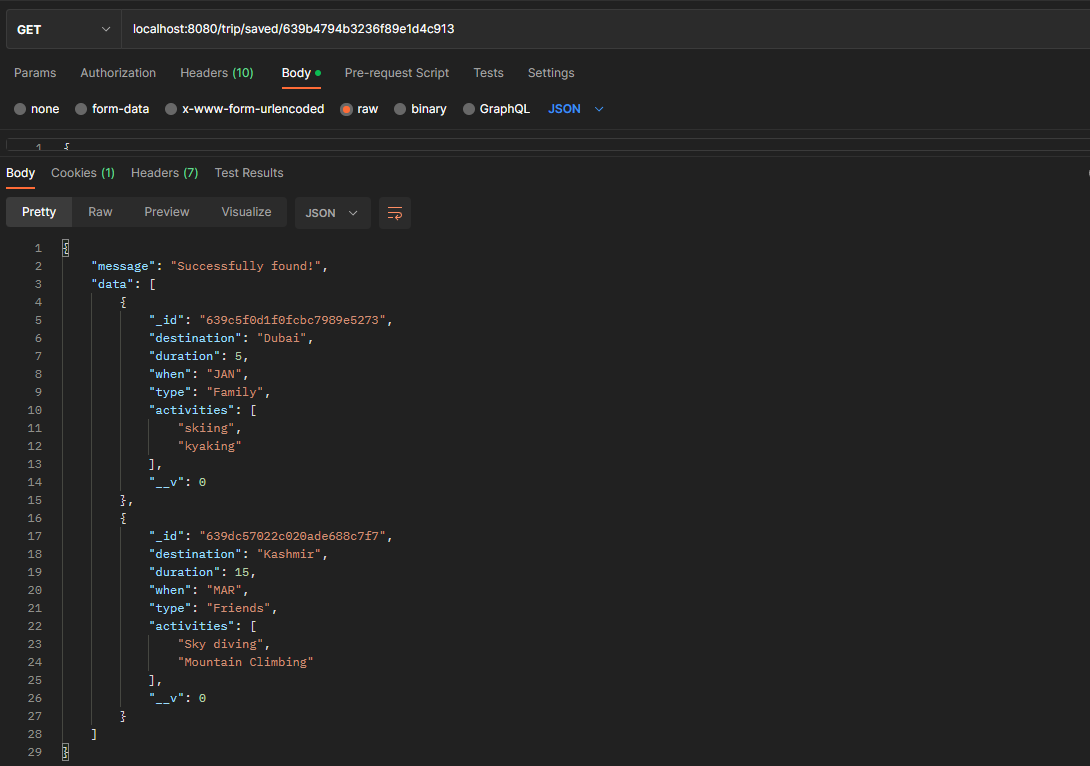Select the form-data radio button
The image size is (1090, 766).
click(x=81, y=109)
